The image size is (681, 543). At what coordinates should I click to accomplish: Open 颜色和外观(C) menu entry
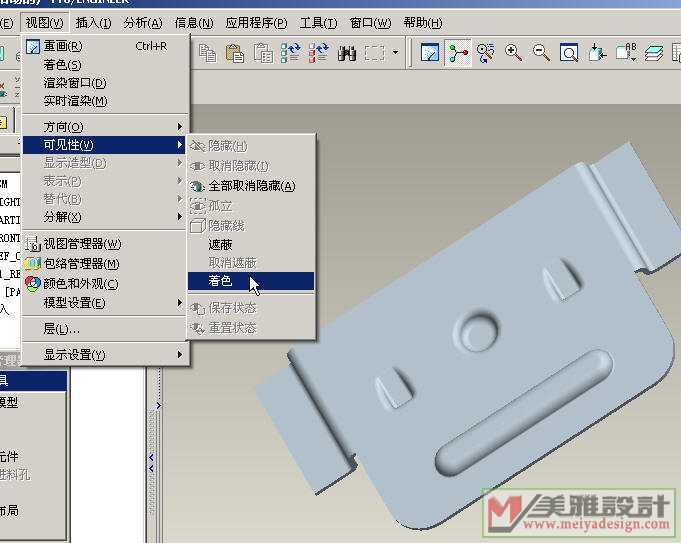pyautogui.click(x=80, y=283)
